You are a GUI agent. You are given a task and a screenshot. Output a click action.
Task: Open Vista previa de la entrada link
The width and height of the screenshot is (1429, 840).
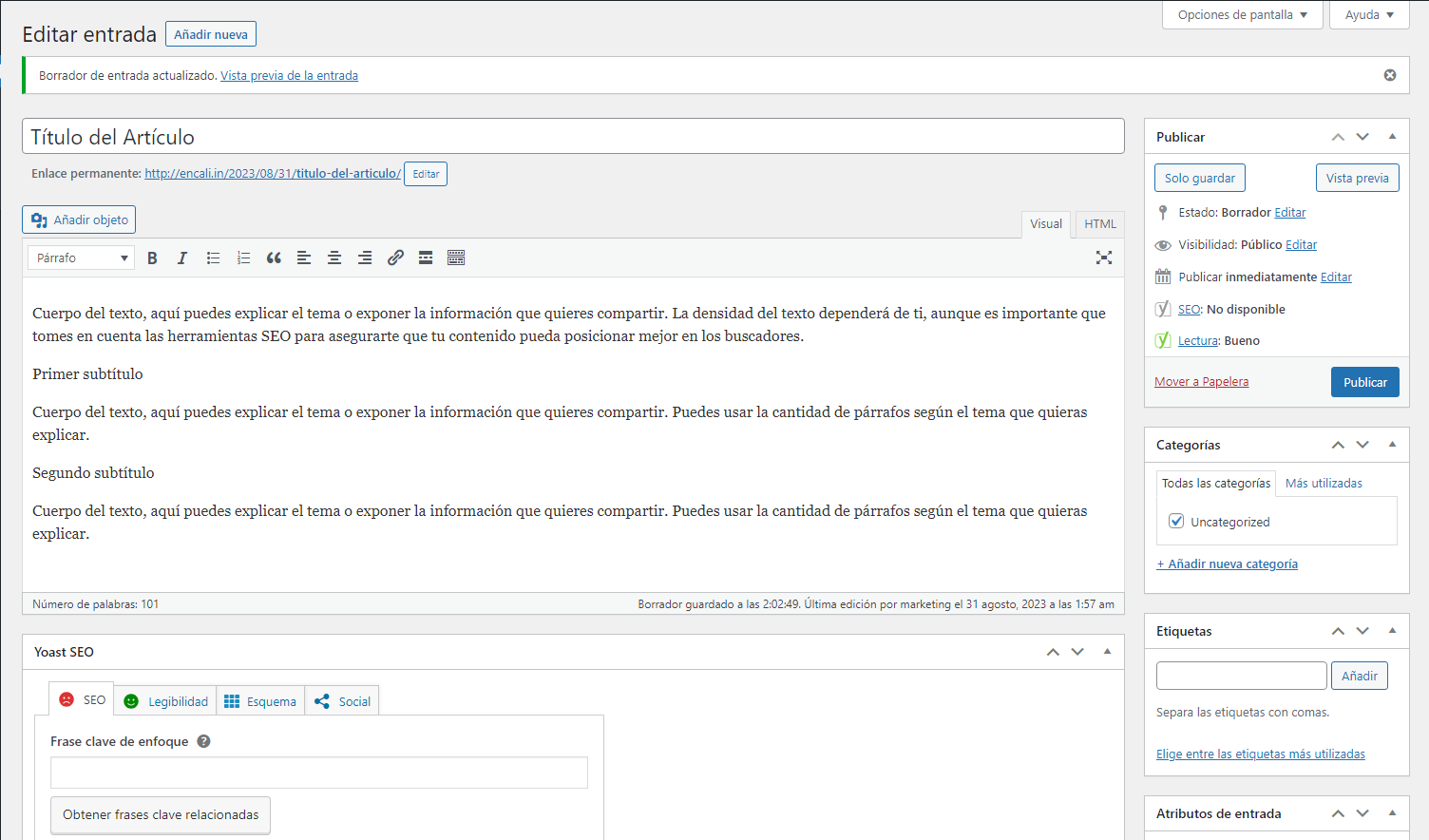pyautogui.click(x=289, y=75)
